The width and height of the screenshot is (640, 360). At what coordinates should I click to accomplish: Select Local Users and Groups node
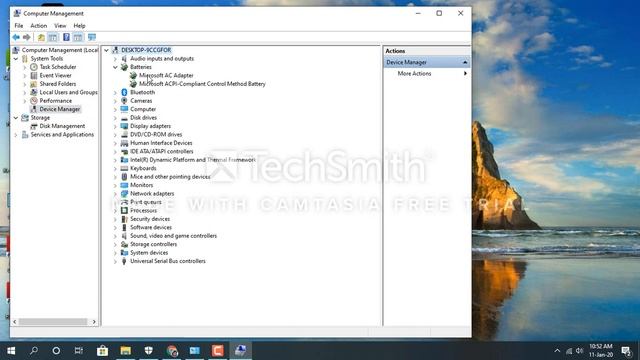[x=68, y=92]
